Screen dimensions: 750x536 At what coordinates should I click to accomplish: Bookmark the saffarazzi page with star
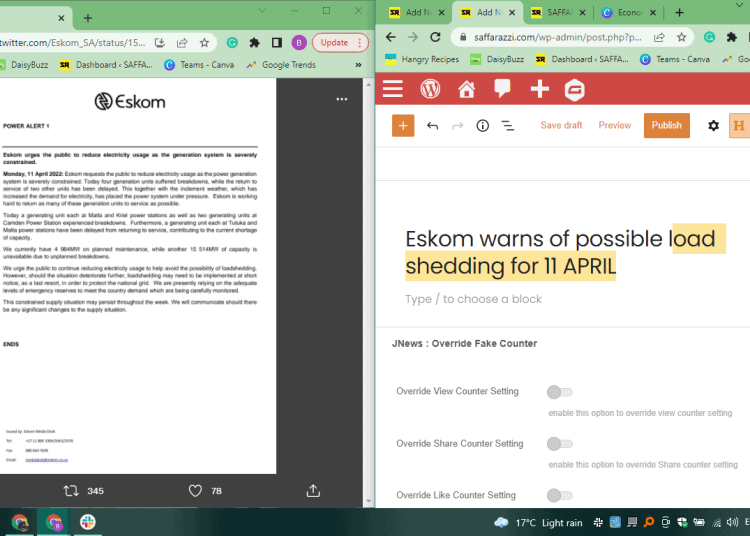pos(682,37)
